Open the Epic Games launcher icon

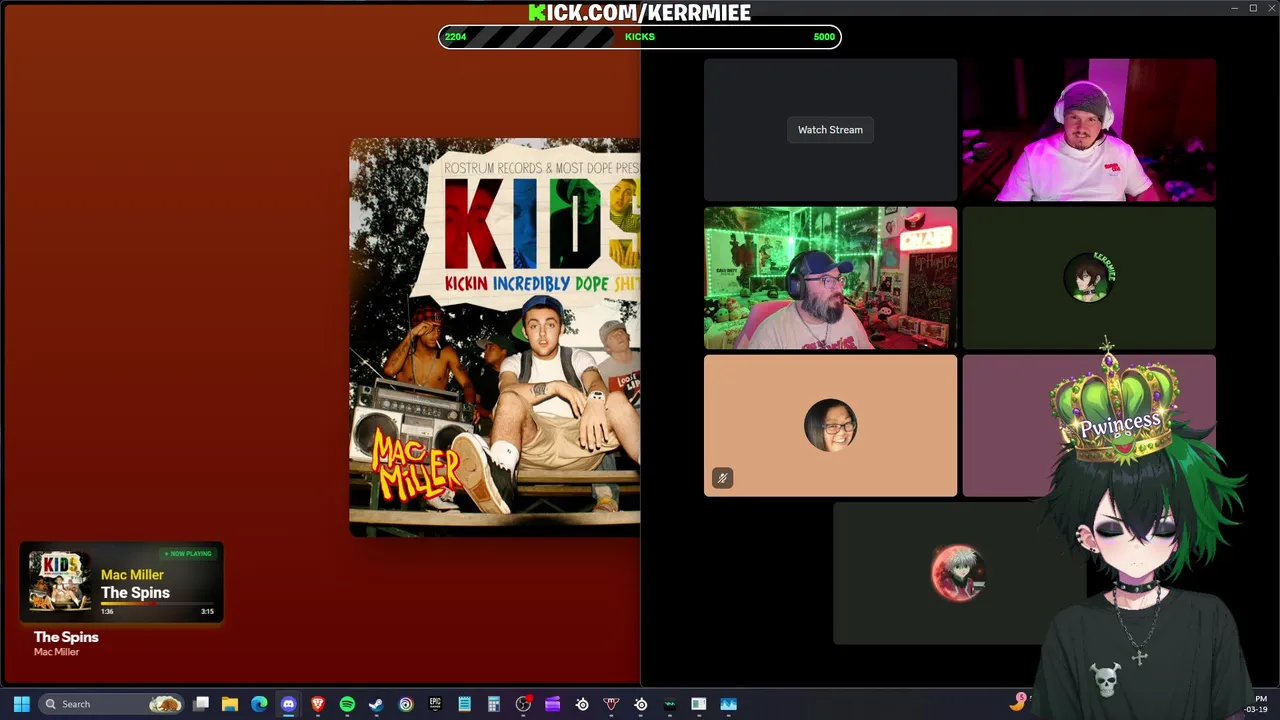tap(435, 704)
